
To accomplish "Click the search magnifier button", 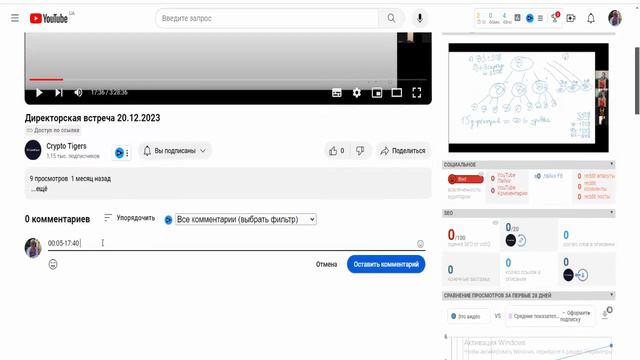I will (x=391, y=18).
